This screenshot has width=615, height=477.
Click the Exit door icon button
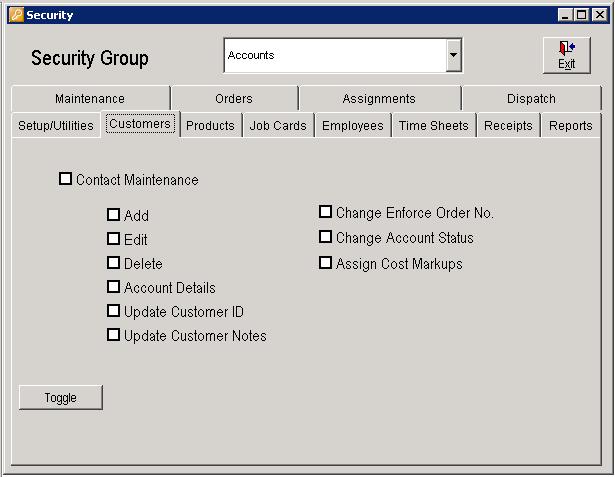pyautogui.click(x=566, y=55)
